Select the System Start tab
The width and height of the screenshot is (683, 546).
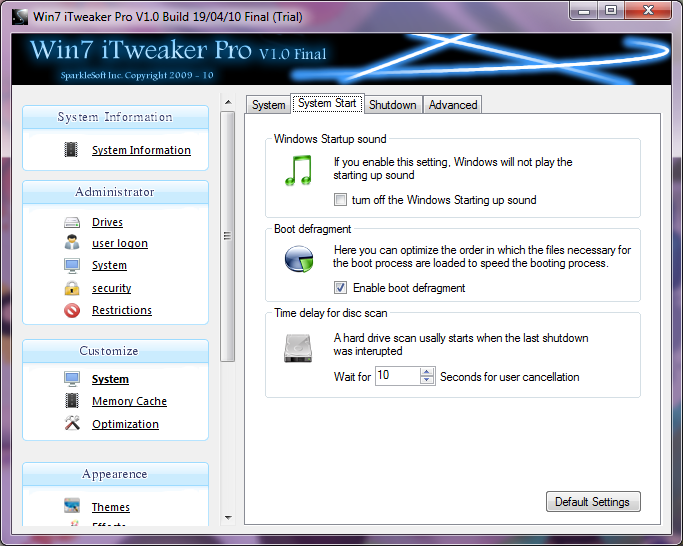(327, 103)
